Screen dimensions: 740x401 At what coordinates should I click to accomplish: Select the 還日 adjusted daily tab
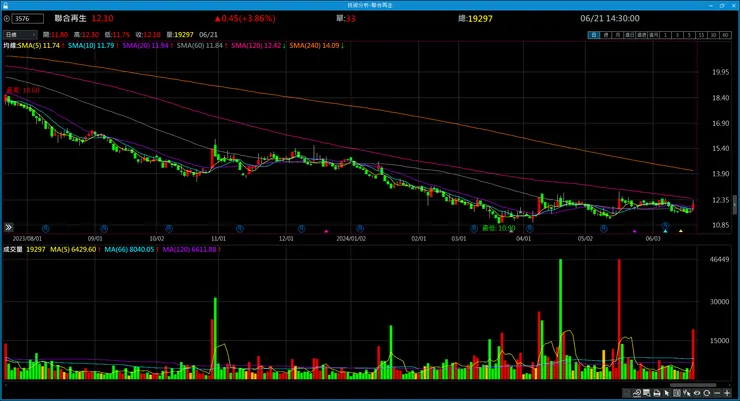click(x=629, y=35)
